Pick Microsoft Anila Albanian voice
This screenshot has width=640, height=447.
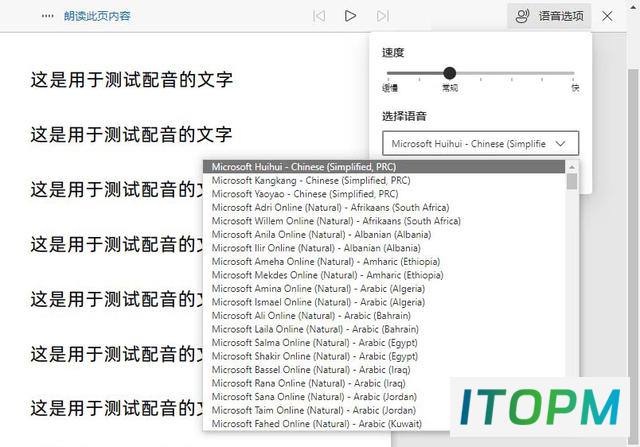[x=384, y=234]
